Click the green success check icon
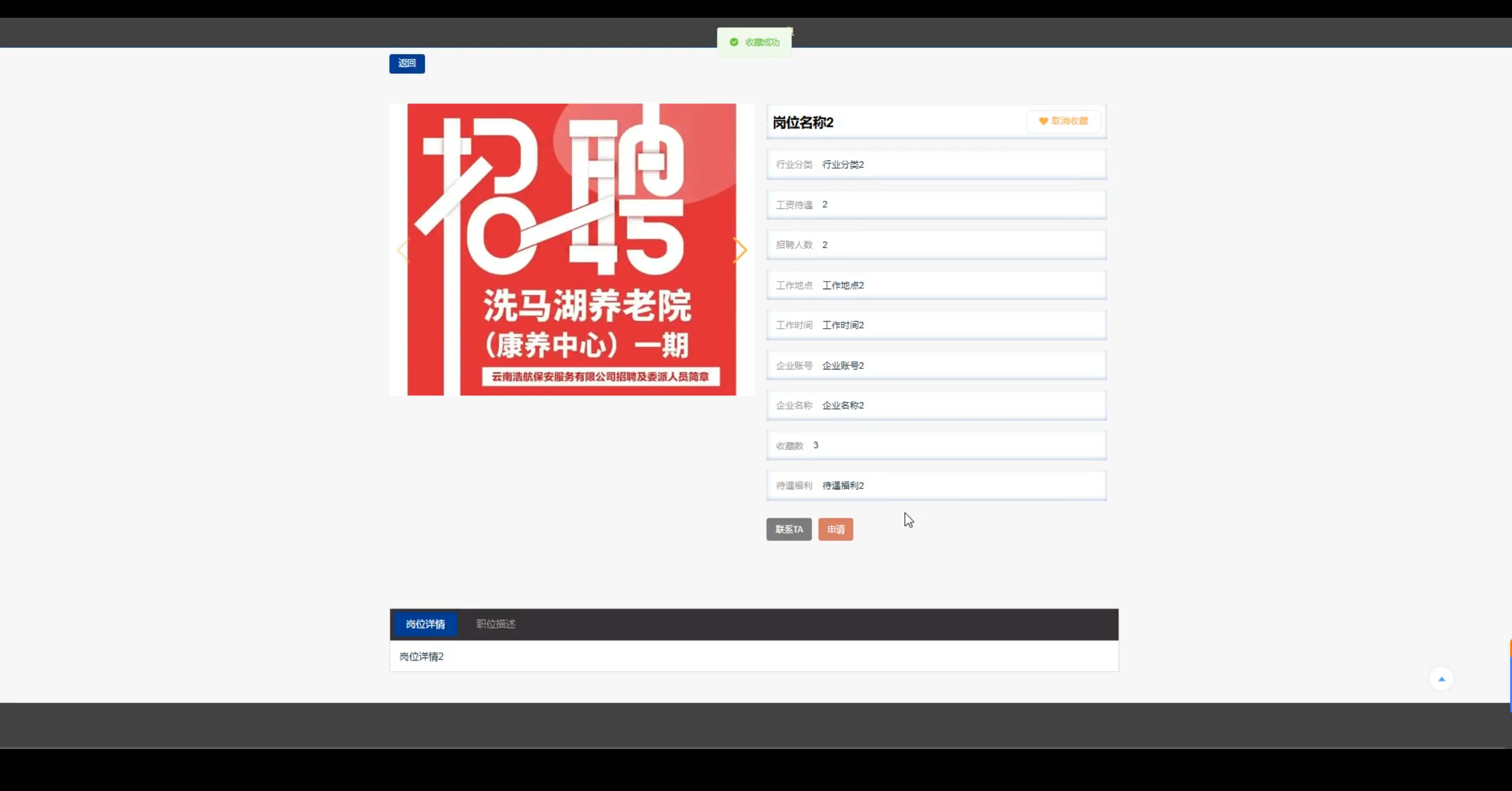 pyautogui.click(x=734, y=42)
